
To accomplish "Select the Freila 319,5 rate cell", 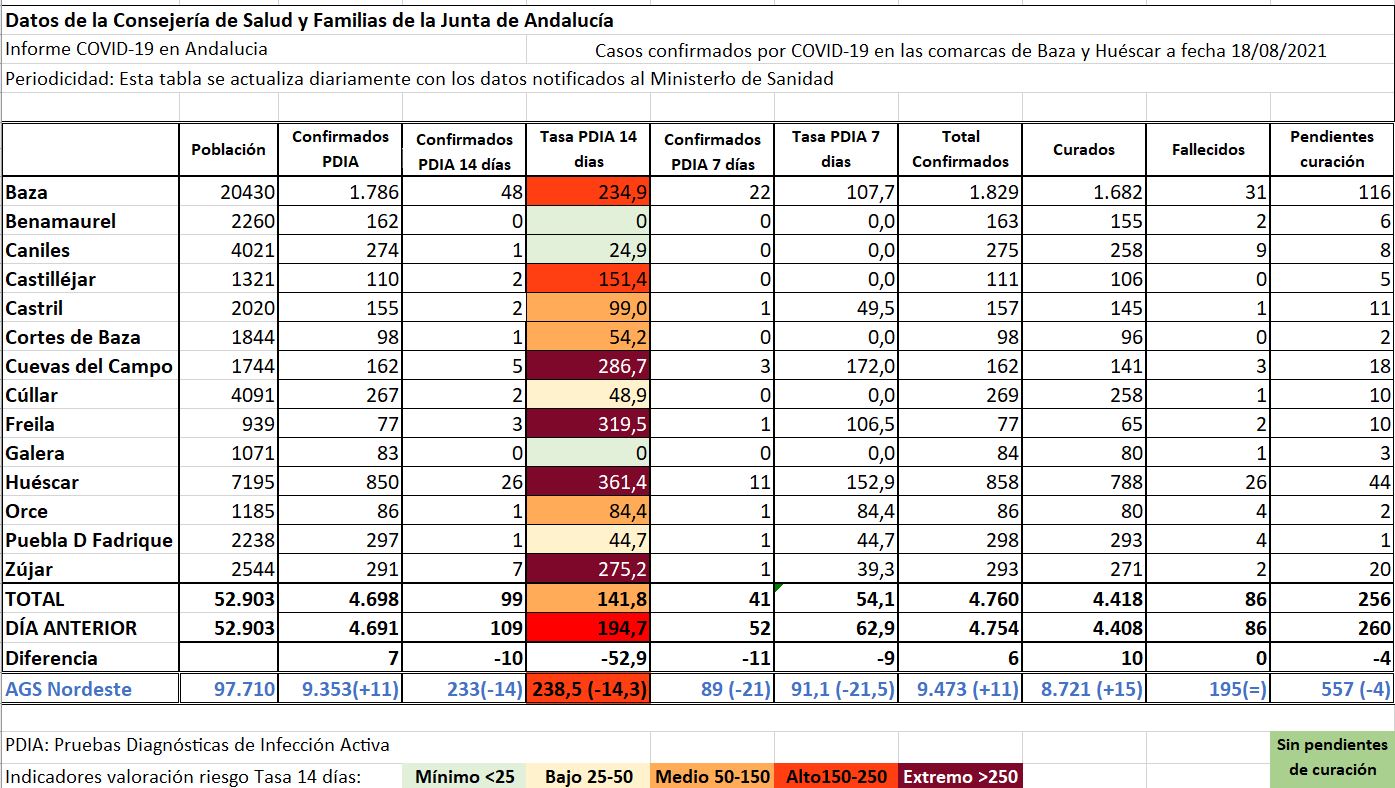I will [588, 425].
